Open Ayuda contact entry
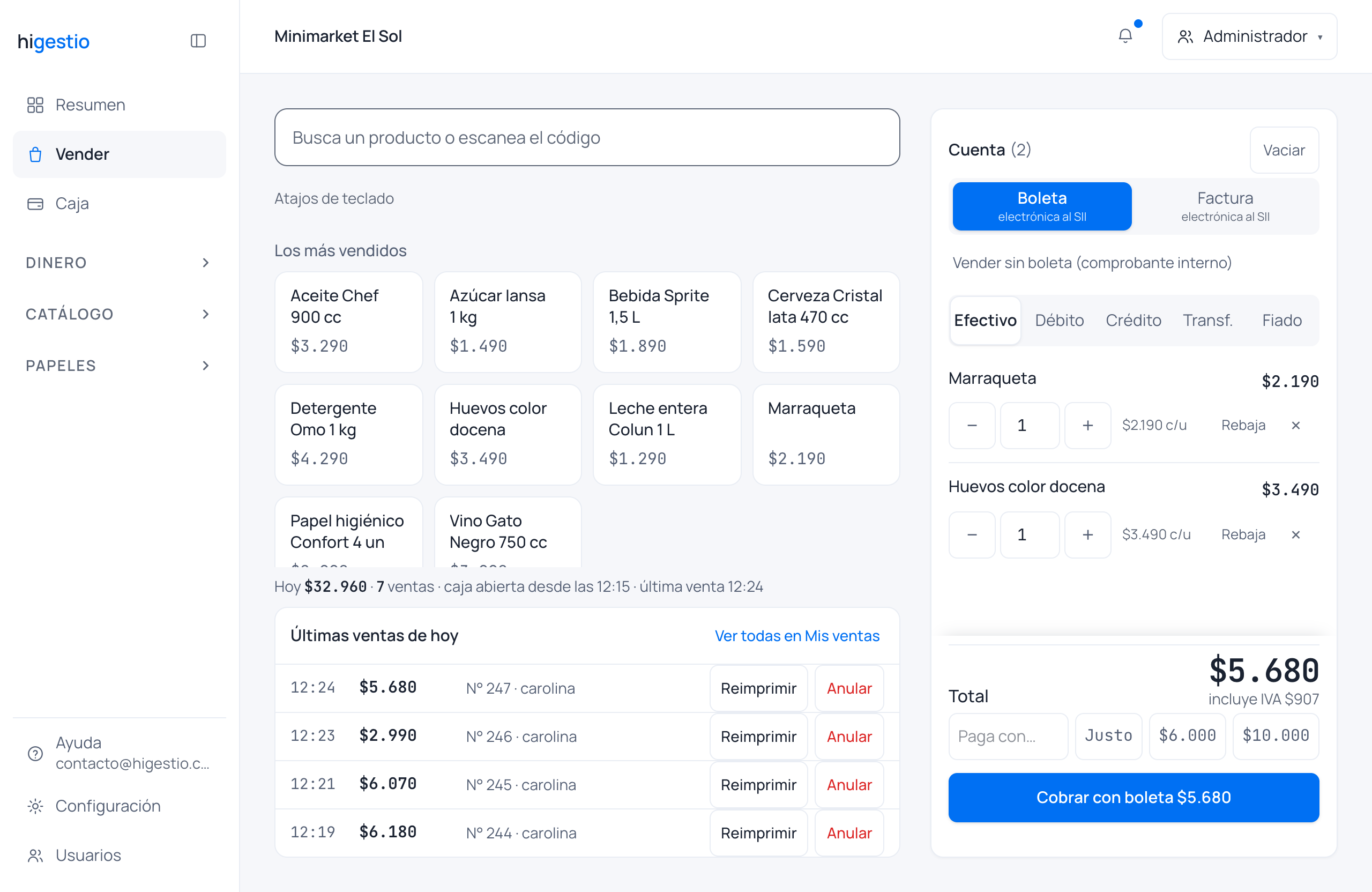This screenshot has height=892, width=1372. [x=120, y=753]
